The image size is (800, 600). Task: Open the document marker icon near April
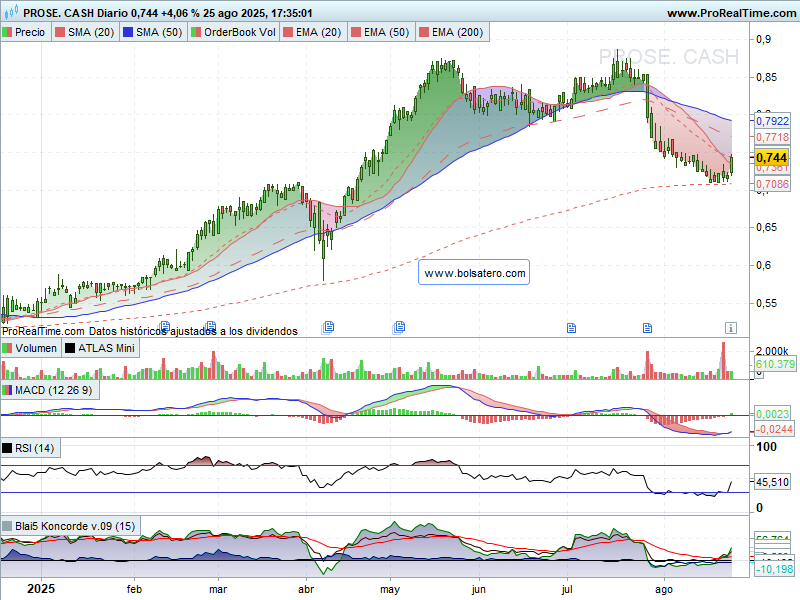click(328, 327)
